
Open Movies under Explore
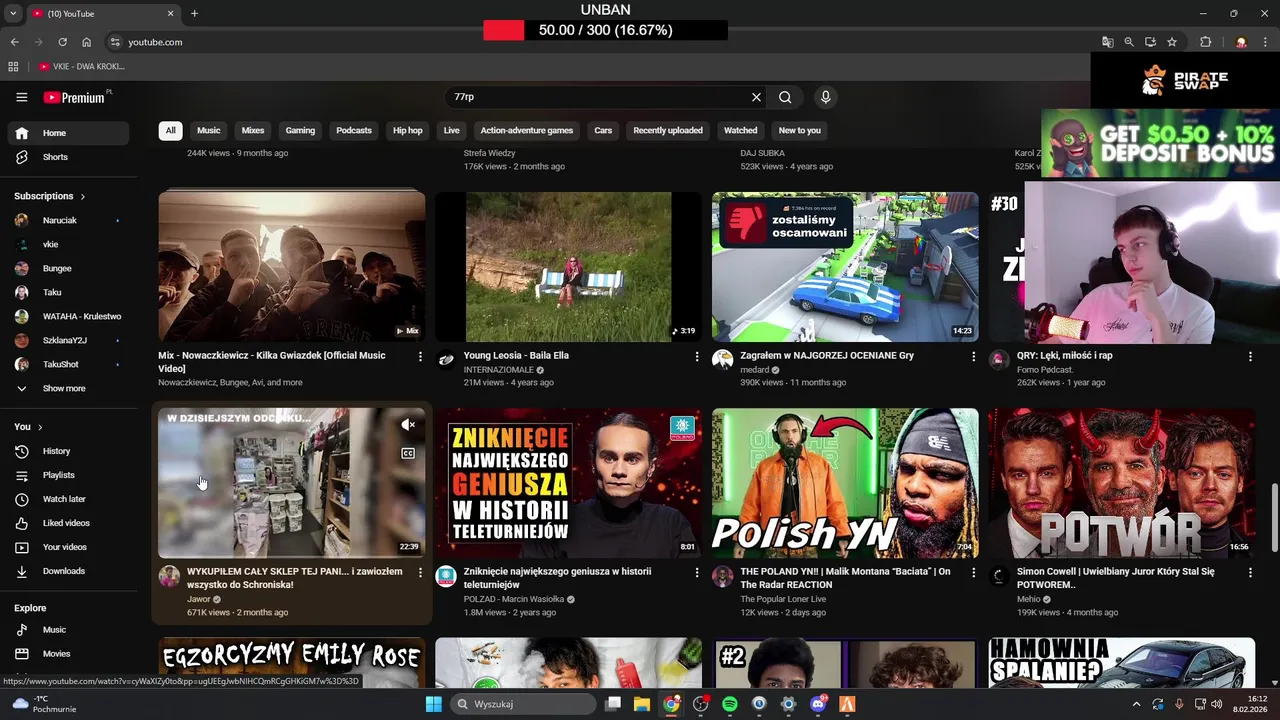(x=68, y=654)
